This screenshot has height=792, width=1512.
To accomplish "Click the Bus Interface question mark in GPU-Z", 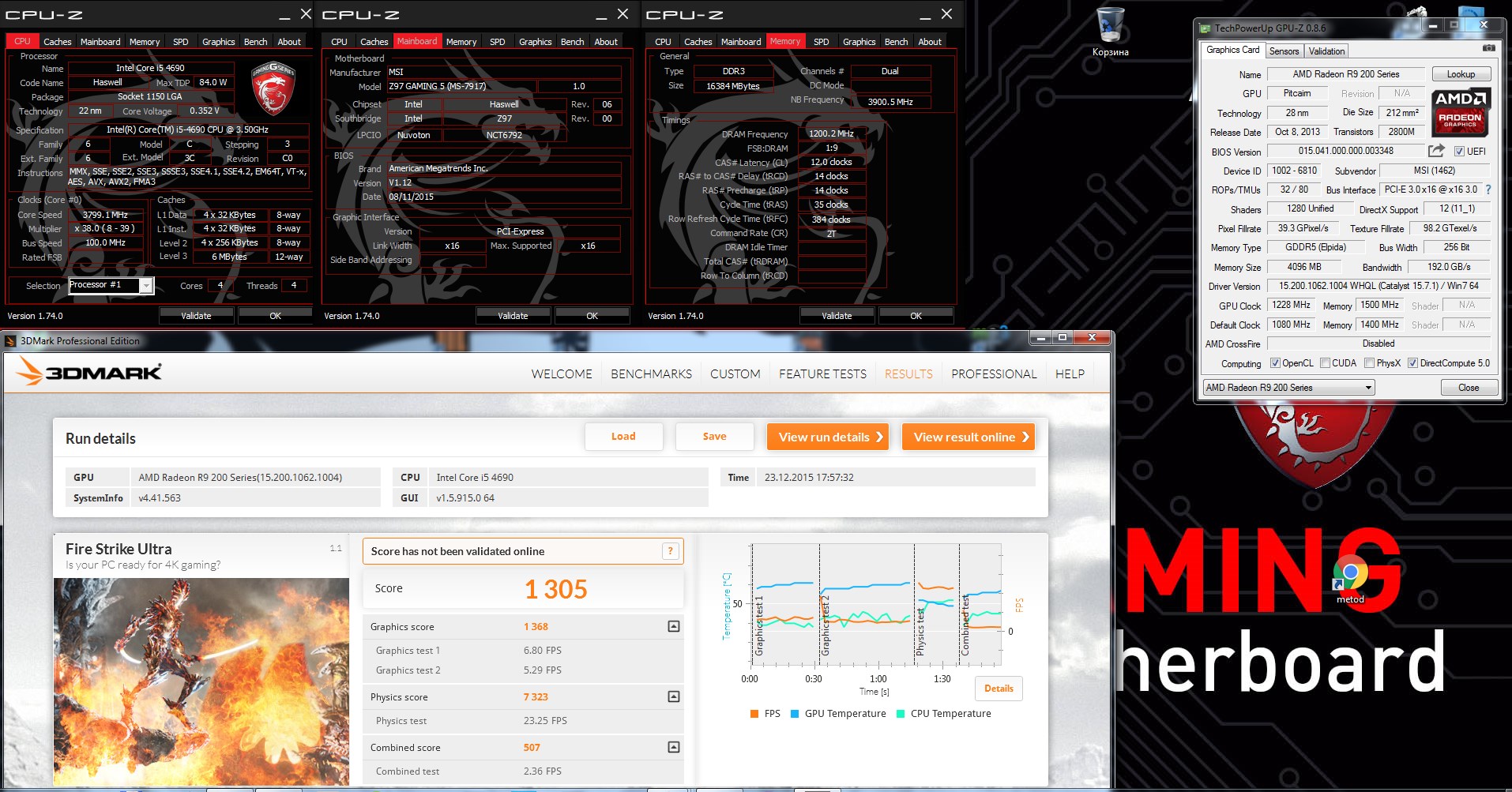I will point(1488,190).
